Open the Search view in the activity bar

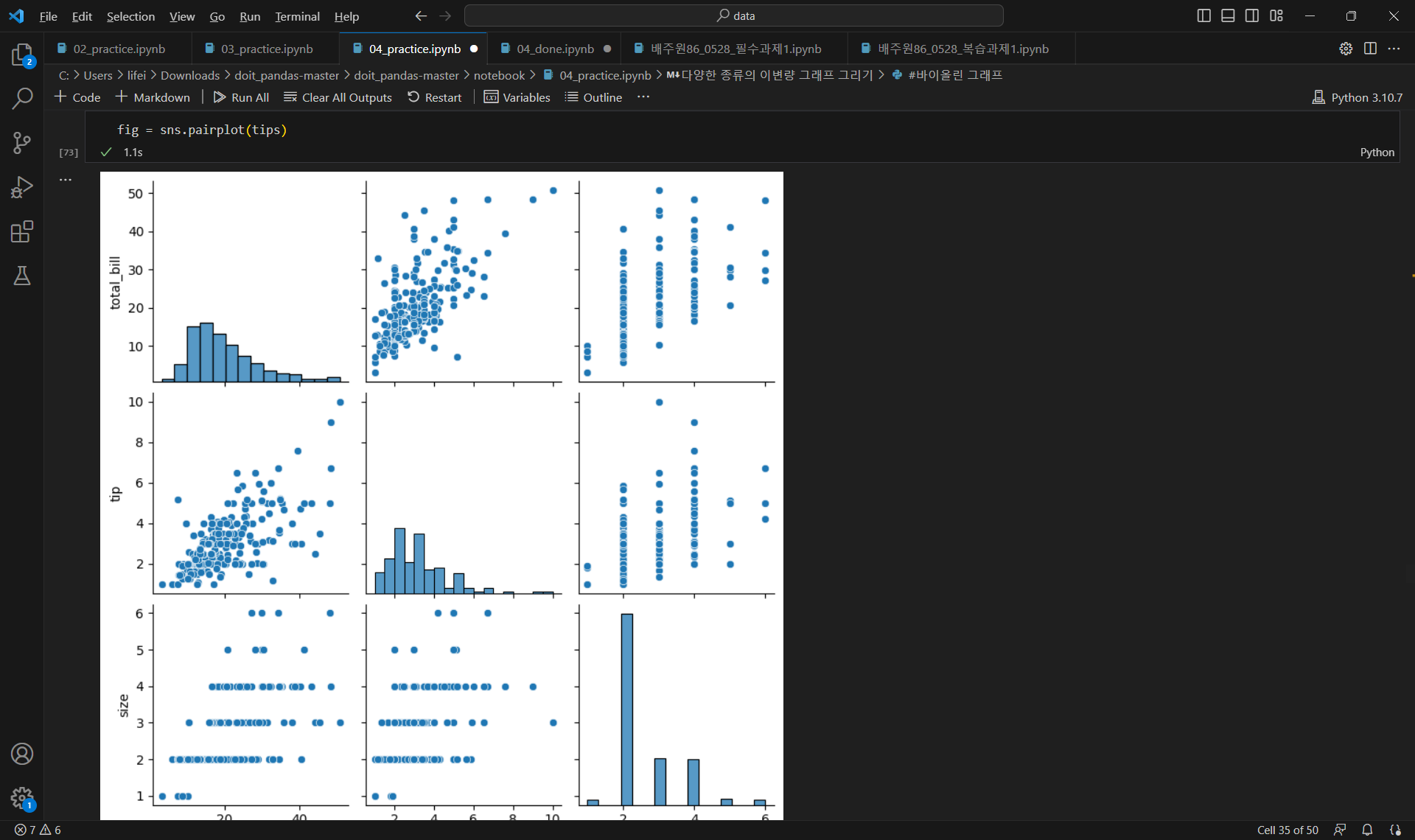[x=22, y=98]
